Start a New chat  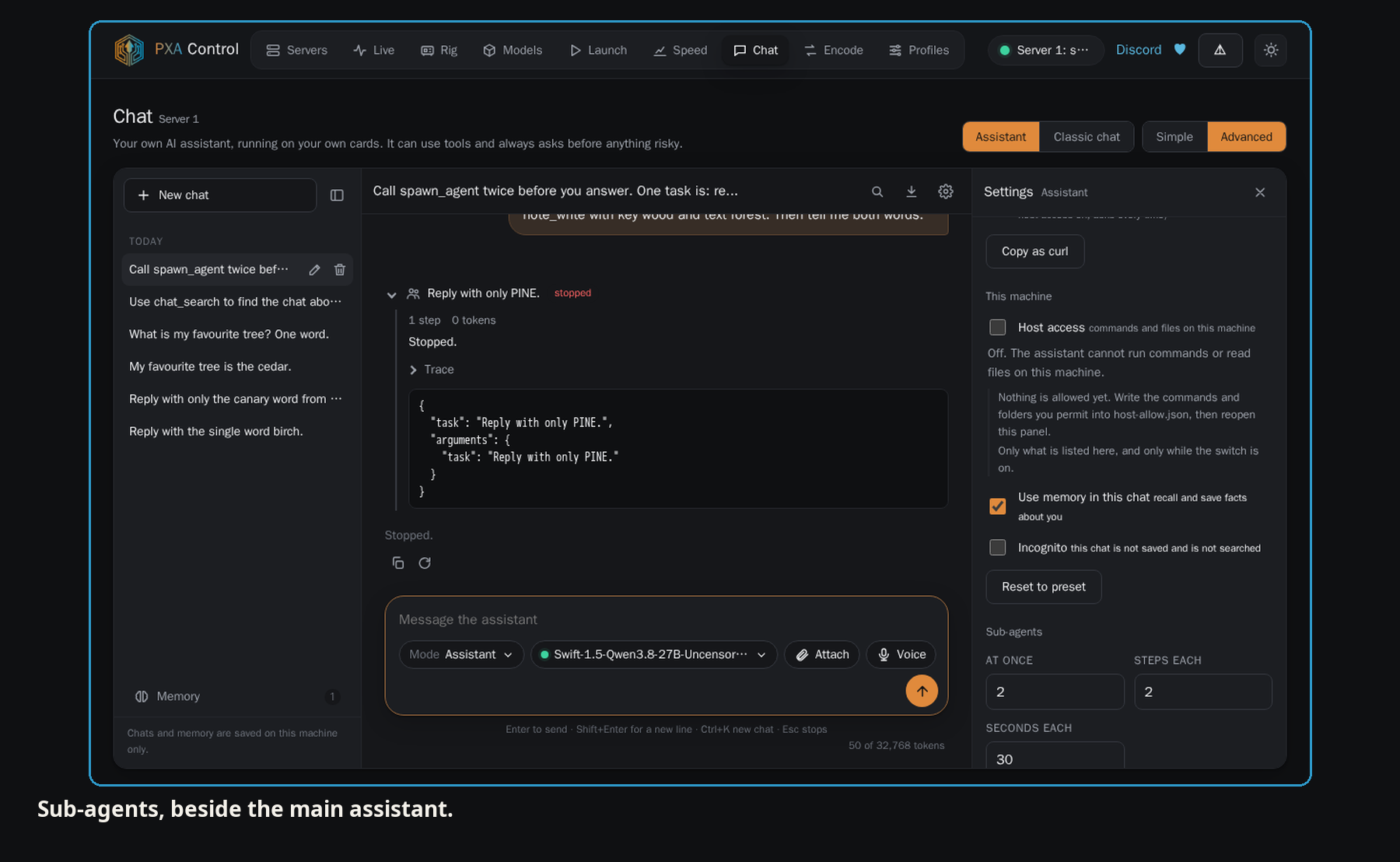point(220,195)
